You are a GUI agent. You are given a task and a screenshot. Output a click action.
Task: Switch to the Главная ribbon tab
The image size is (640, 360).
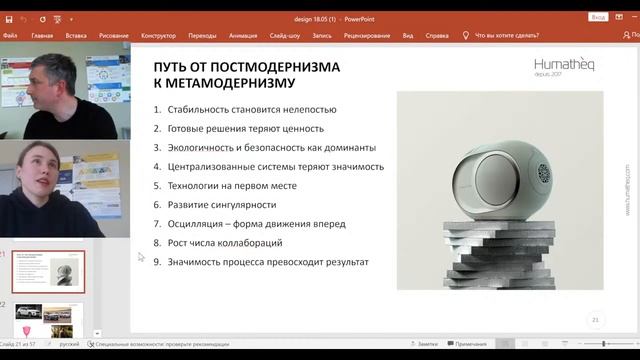pos(42,36)
